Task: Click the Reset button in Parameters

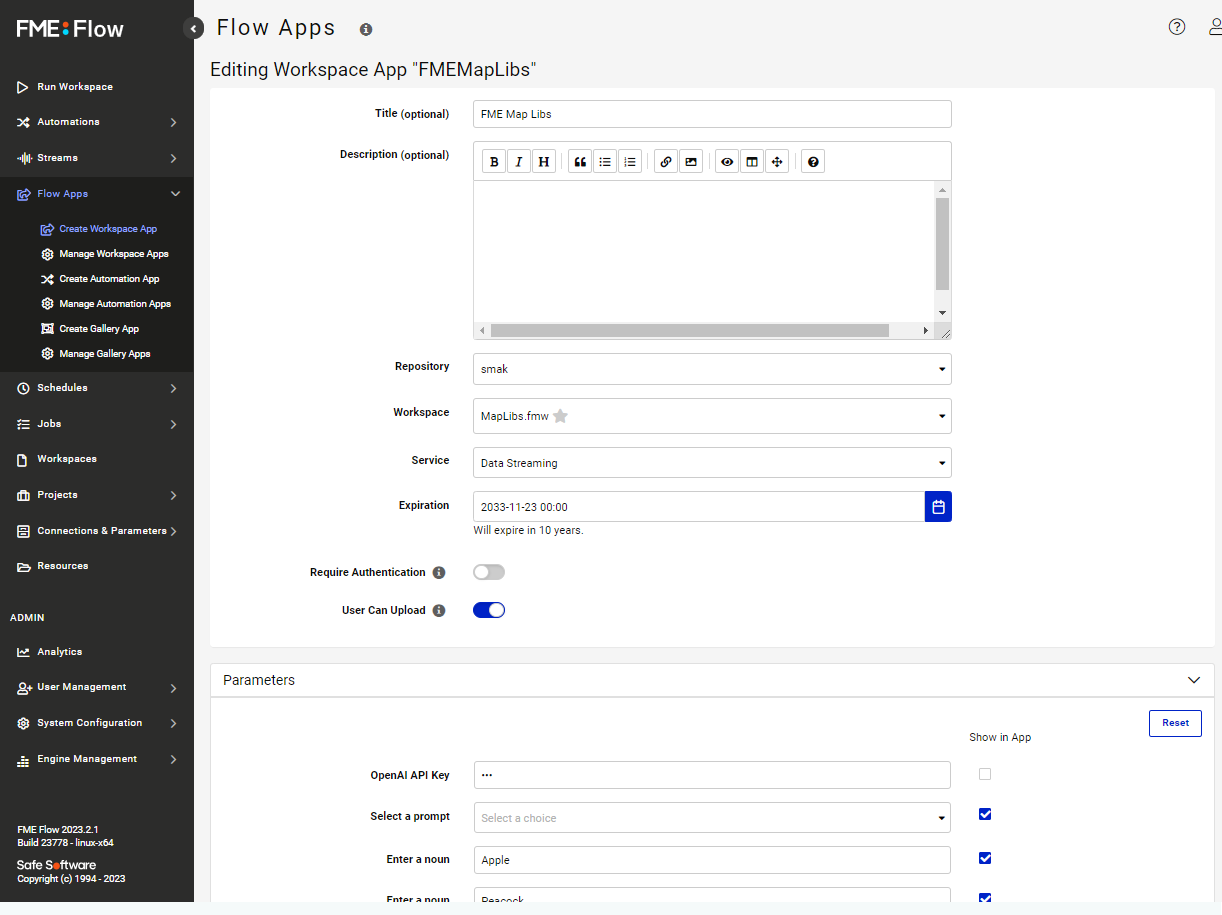Action: (x=1175, y=723)
